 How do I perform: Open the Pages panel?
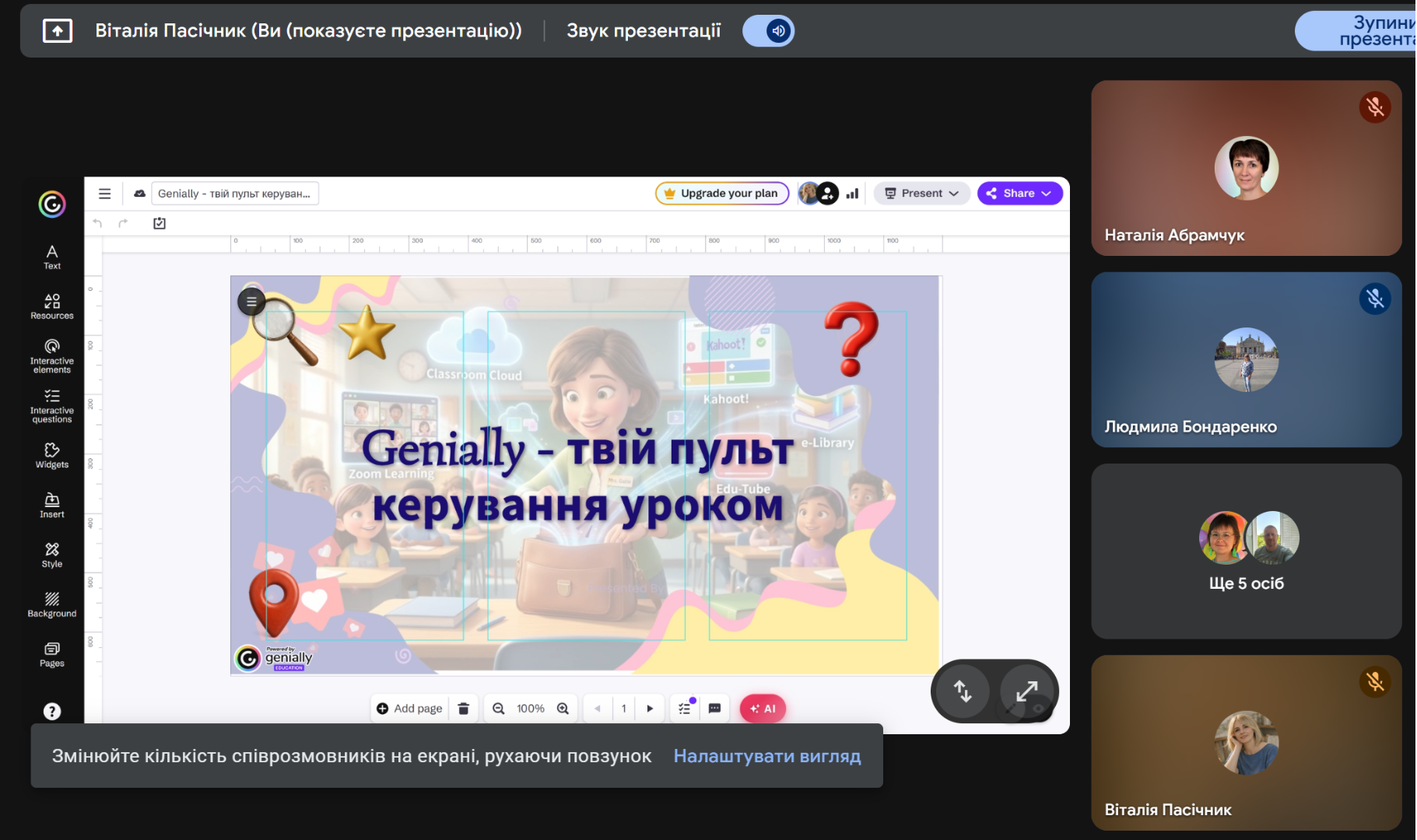click(x=51, y=654)
